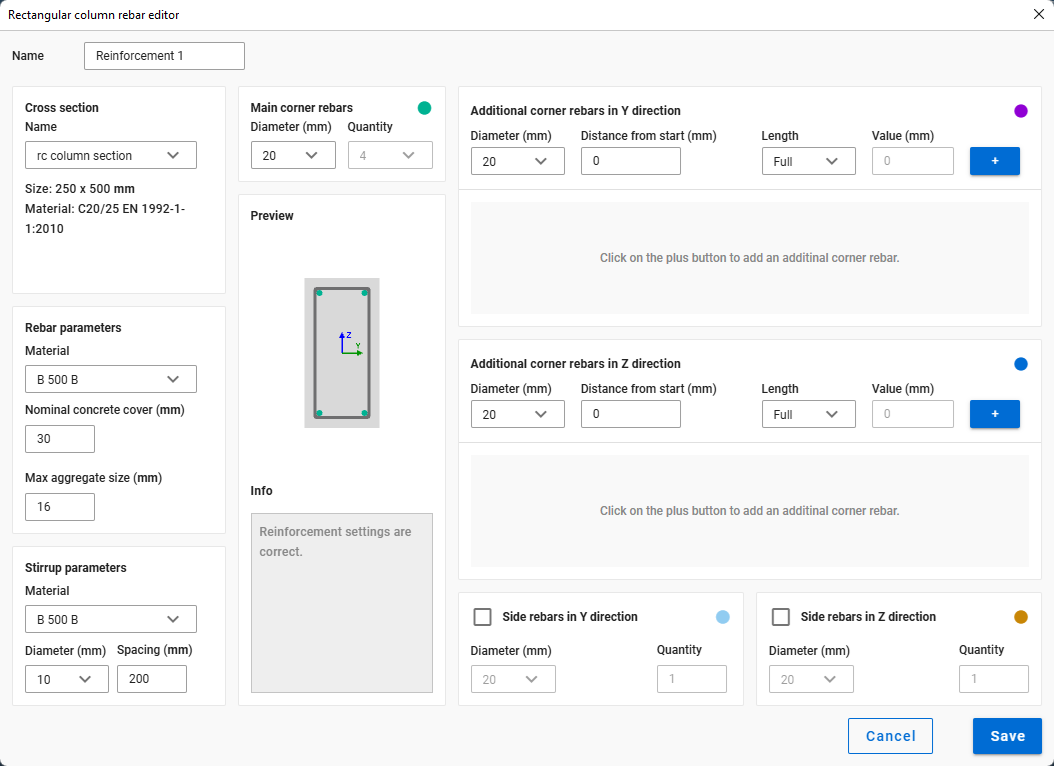Click the plus button for Z direction rebars
The height and width of the screenshot is (766, 1054).
pos(994,414)
